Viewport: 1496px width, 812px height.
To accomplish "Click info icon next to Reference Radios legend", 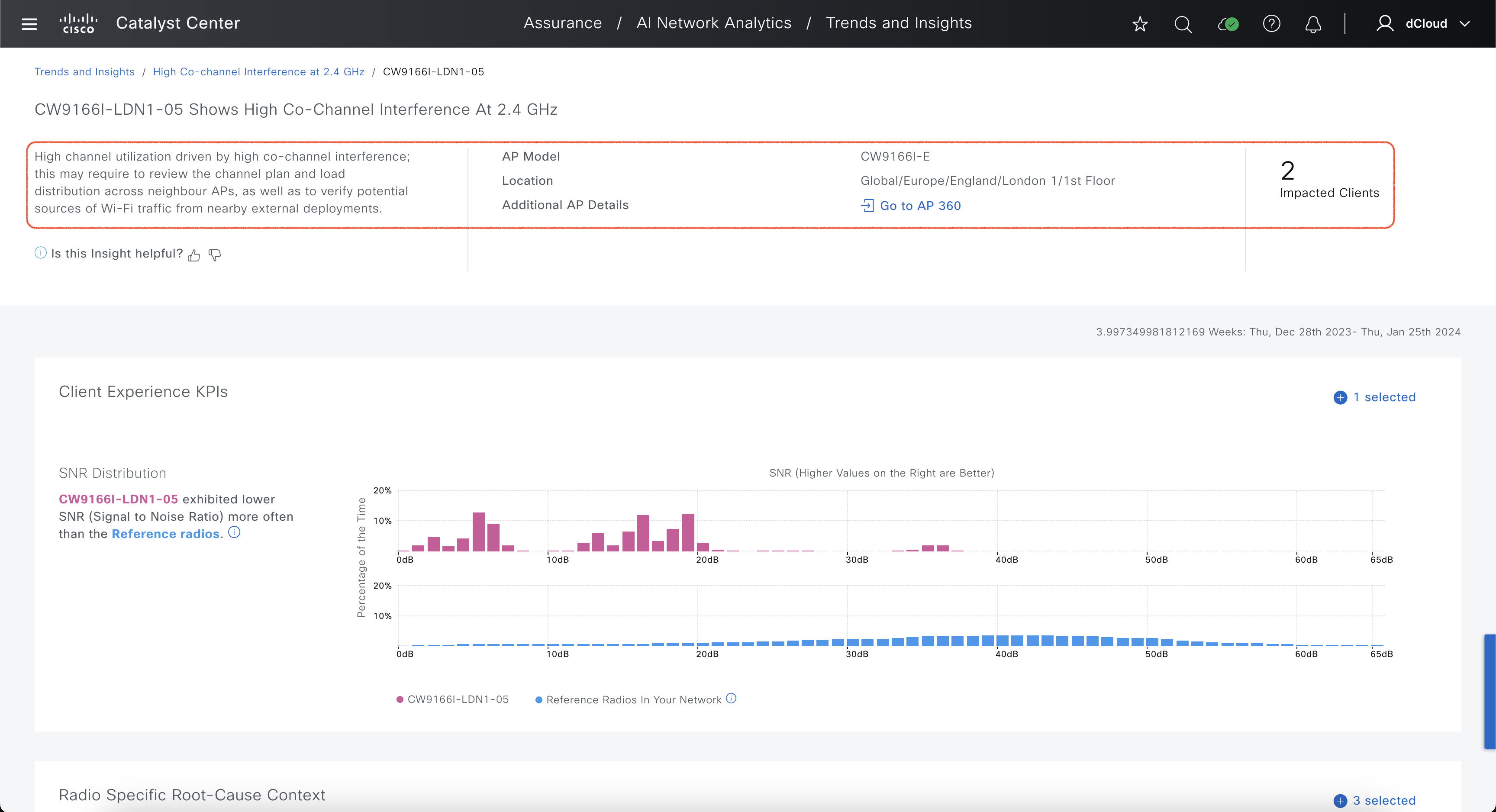I will point(731,698).
